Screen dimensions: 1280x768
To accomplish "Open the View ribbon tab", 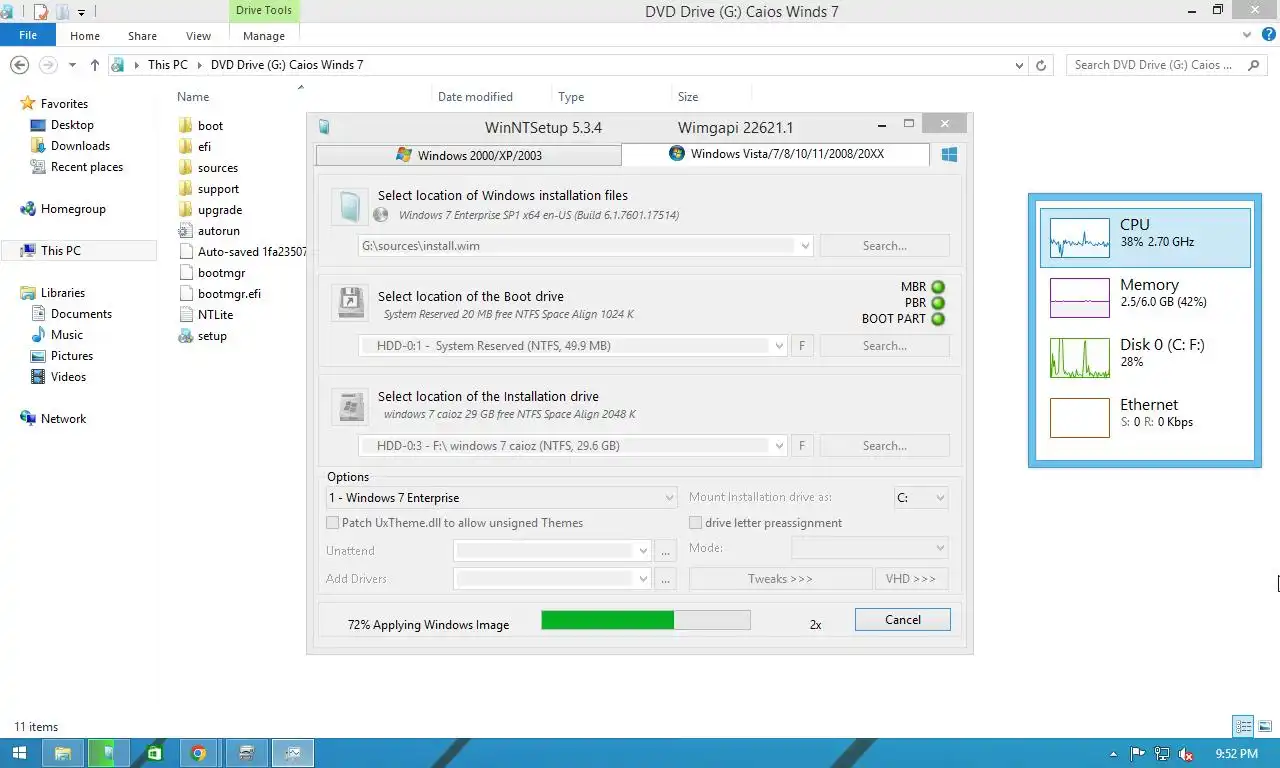I will pos(198,36).
